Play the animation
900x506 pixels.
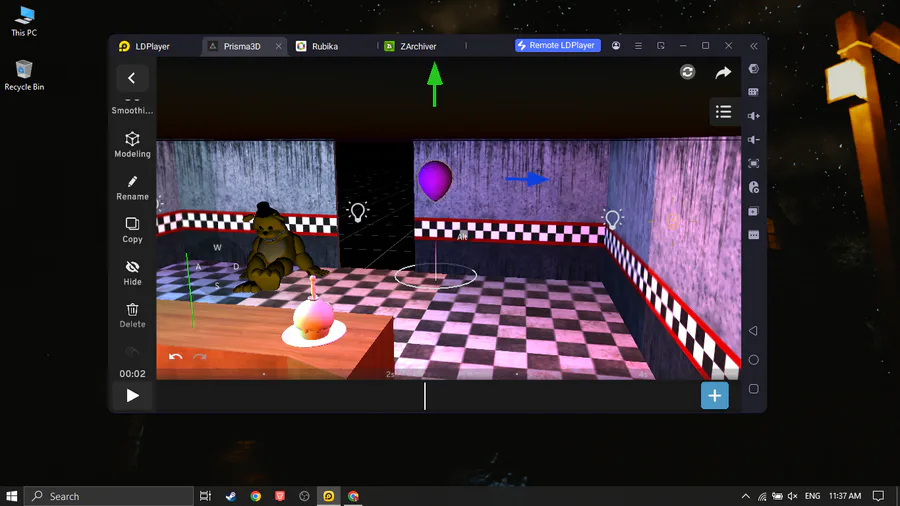tap(133, 395)
